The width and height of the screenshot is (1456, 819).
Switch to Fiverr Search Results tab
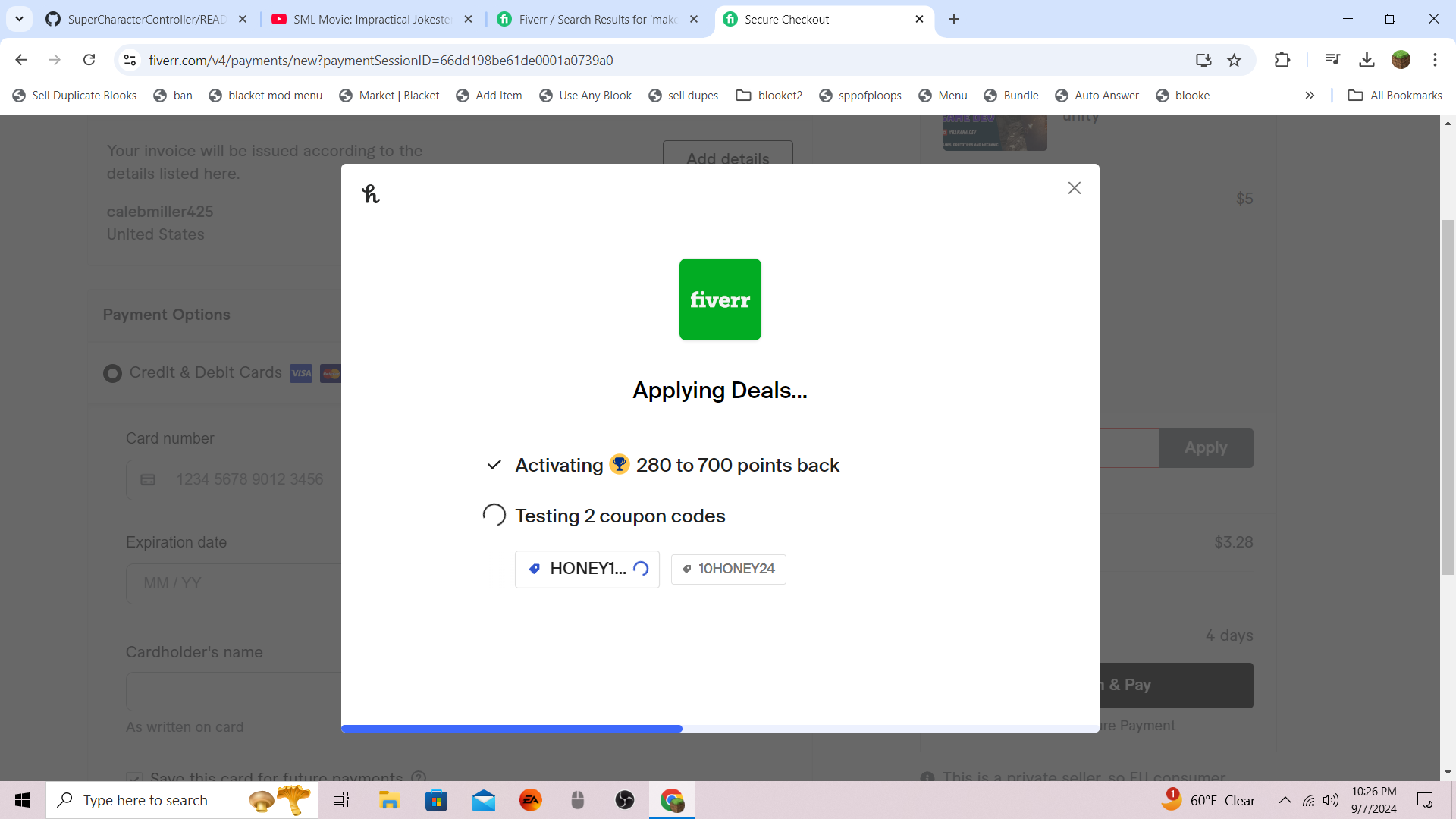click(x=596, y=19)
